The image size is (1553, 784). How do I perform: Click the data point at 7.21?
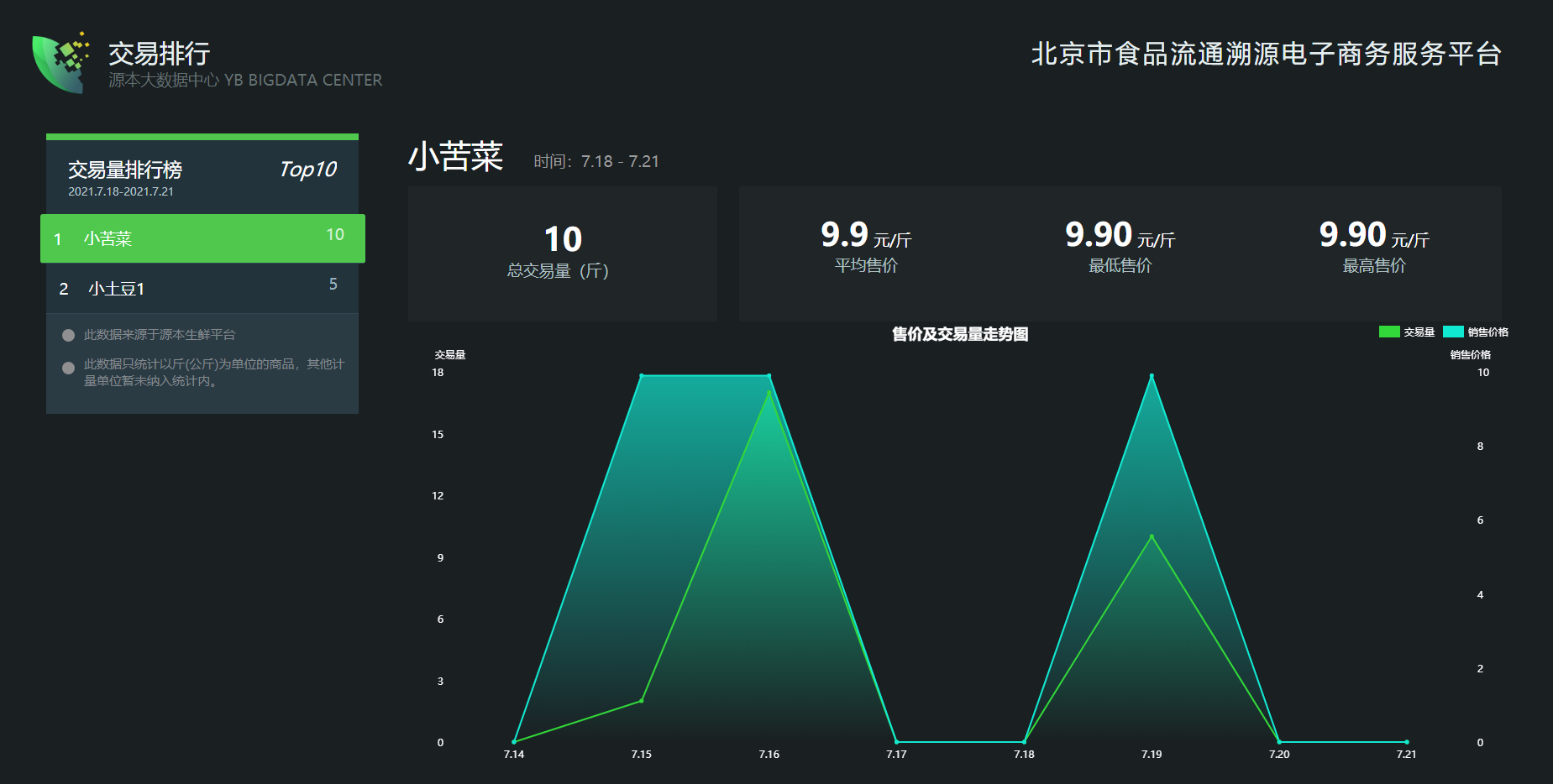pos(1407,742)
